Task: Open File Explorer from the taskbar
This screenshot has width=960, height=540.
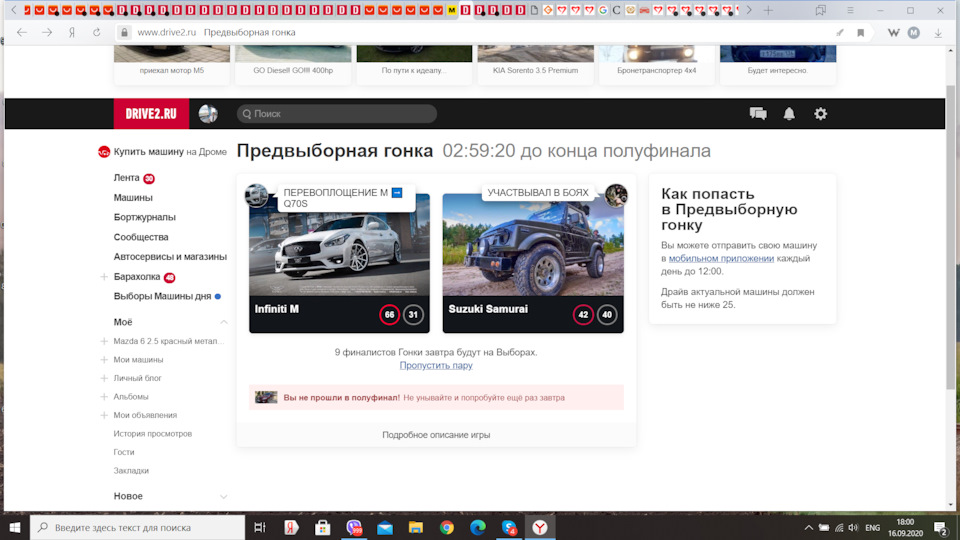Action: pyautogui.click(x=416, y=527)
